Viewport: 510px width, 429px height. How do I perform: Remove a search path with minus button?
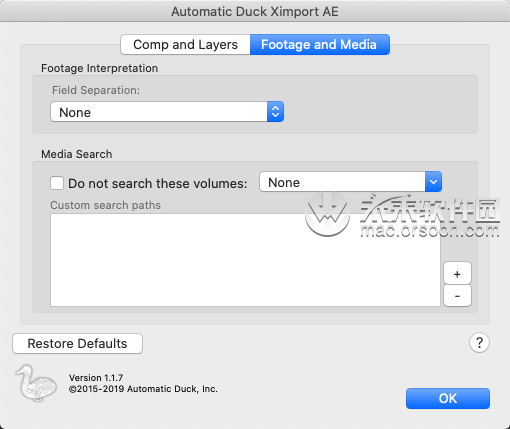457,296
